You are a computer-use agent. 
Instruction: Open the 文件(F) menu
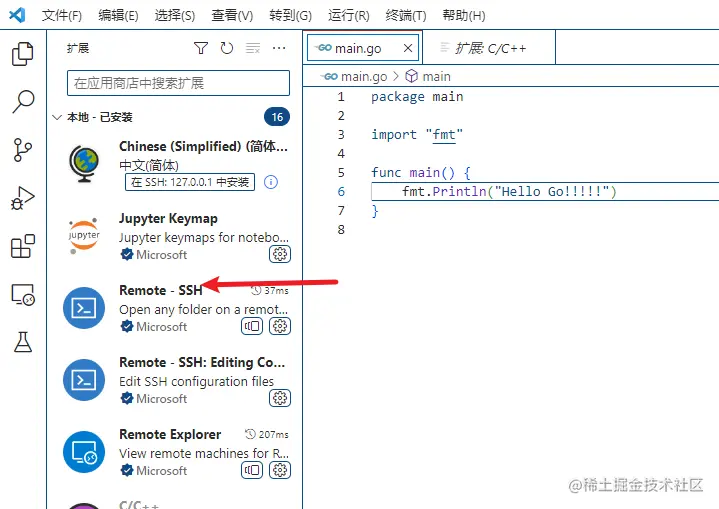pos(61,16)
